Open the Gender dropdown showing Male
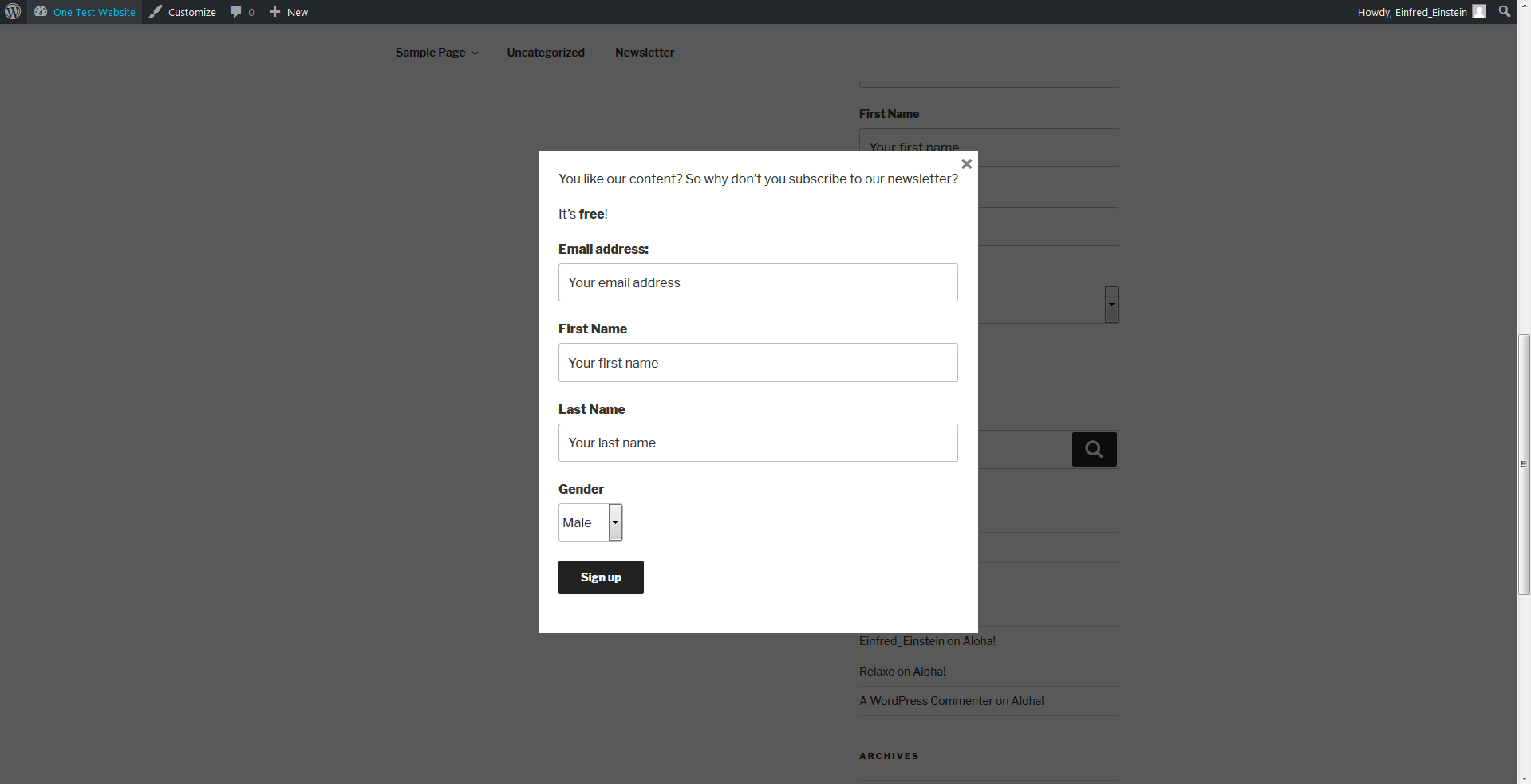 [x=590, y=522]
